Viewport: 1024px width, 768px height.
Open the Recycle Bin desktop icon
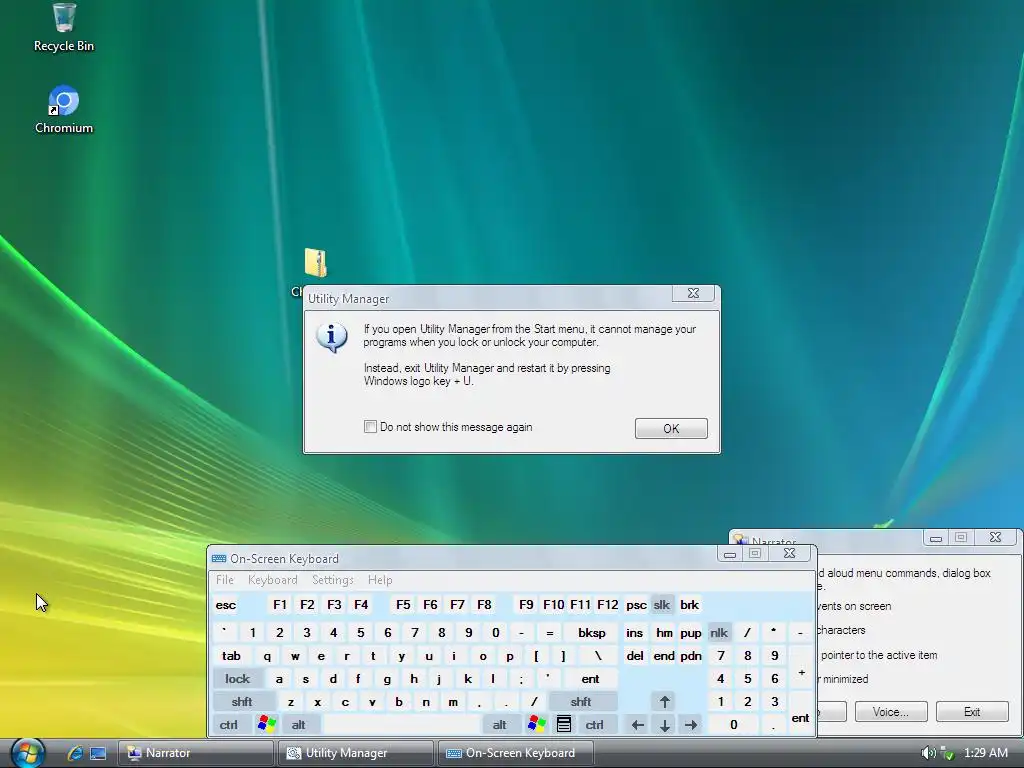pos(64,27)
